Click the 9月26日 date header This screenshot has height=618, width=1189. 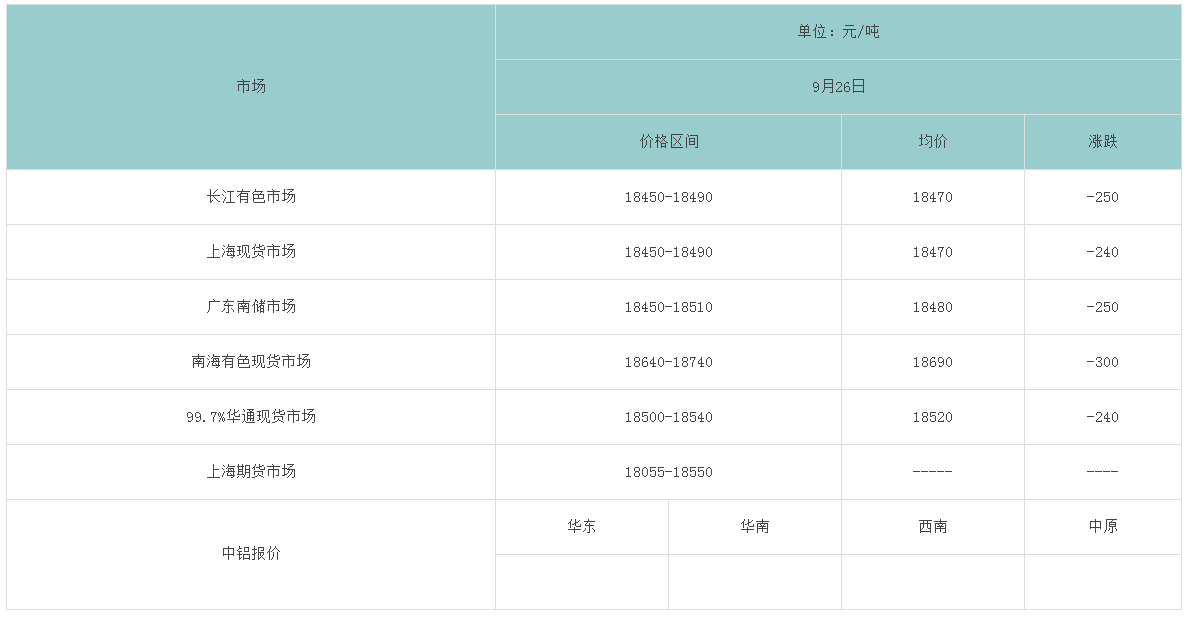(838, 87)
